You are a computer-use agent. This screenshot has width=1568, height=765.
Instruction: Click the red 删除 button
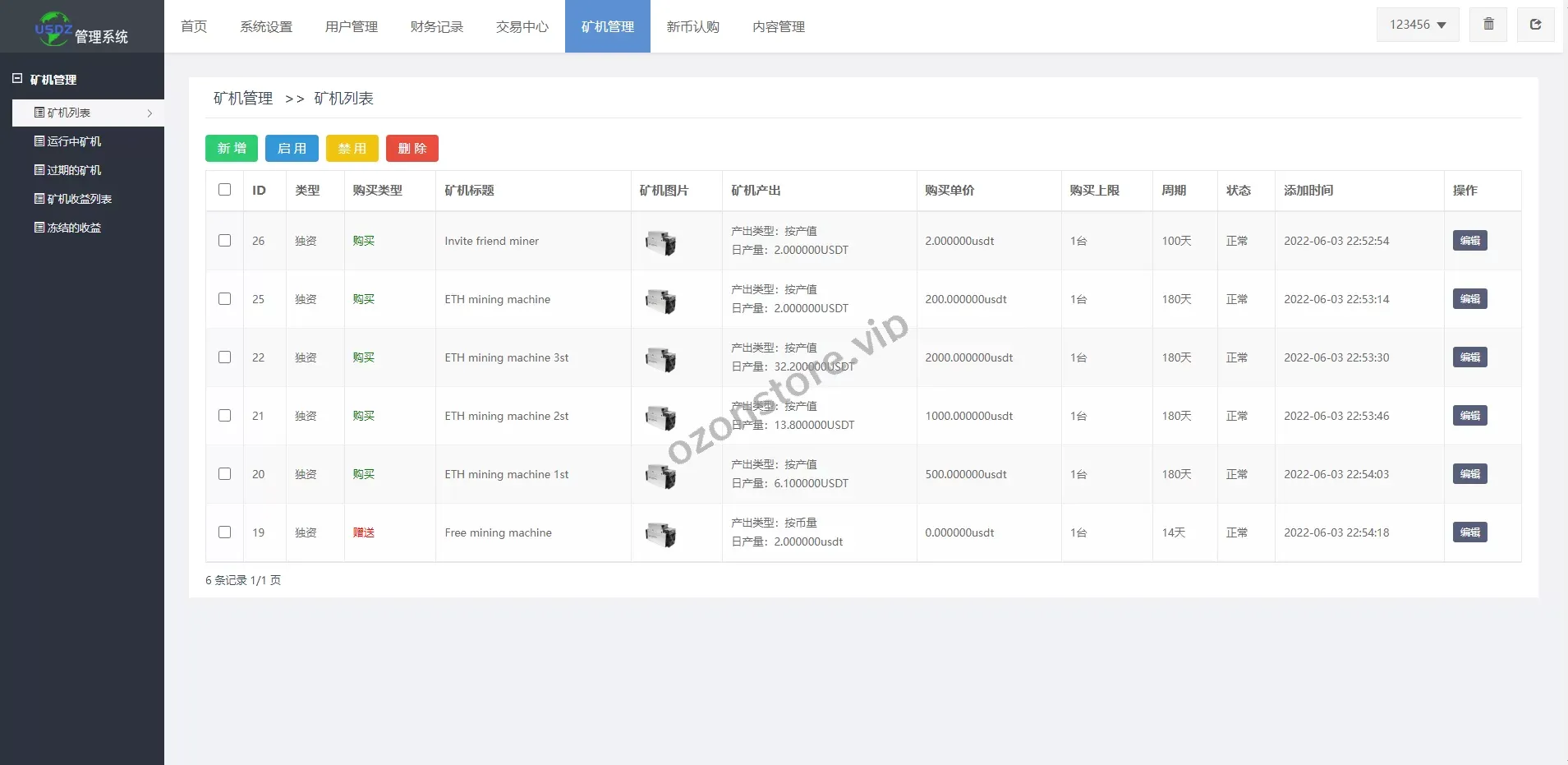click(412, 148)
